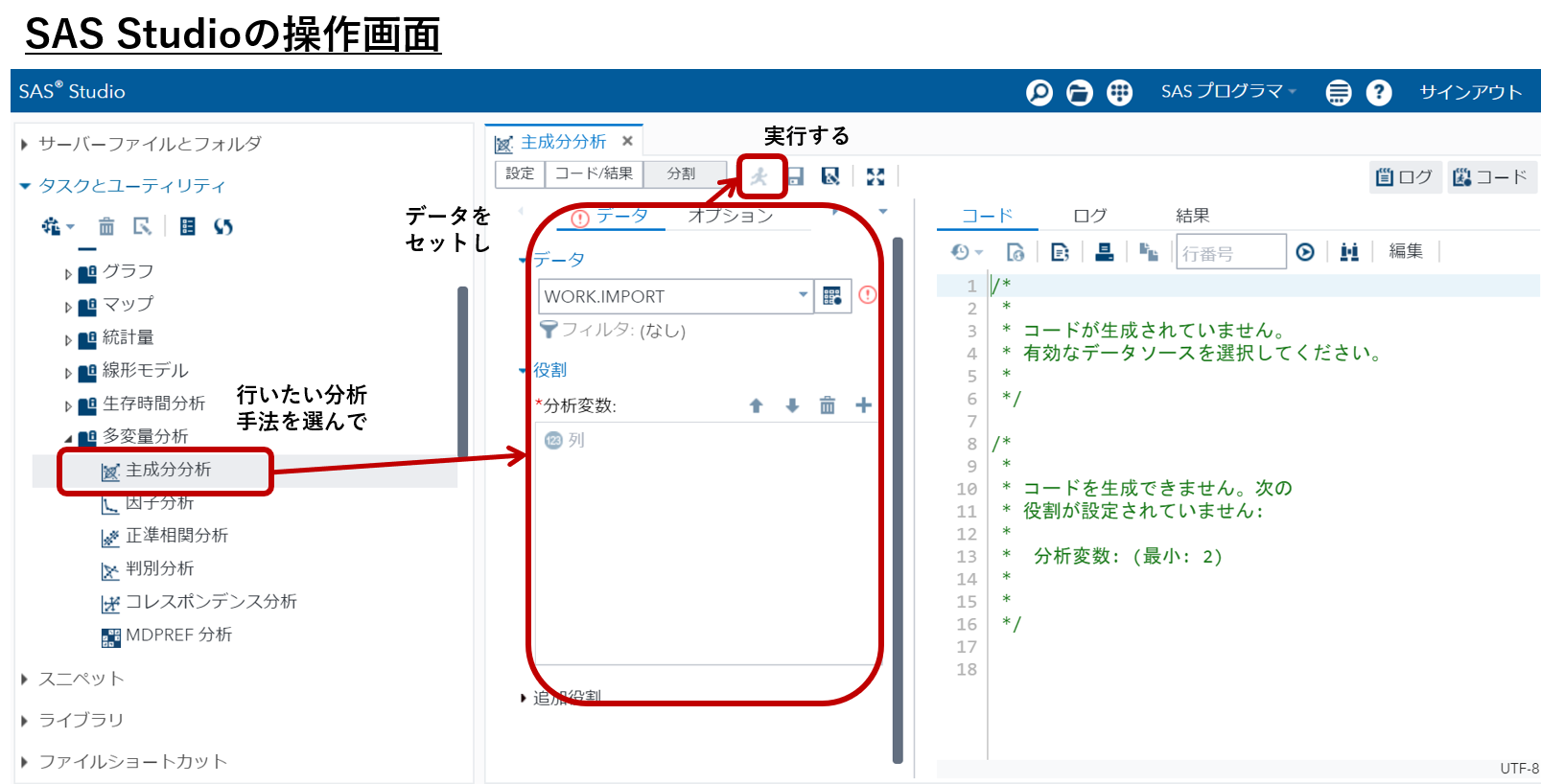Open the 正準相関分析 task

point(177,535)
